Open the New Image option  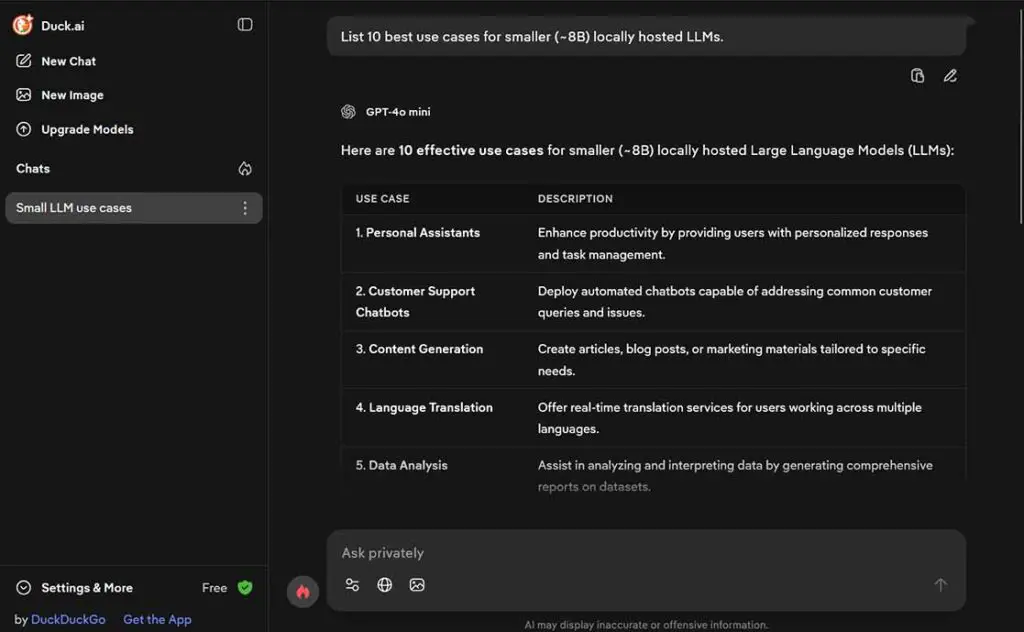tap(72, 95)
